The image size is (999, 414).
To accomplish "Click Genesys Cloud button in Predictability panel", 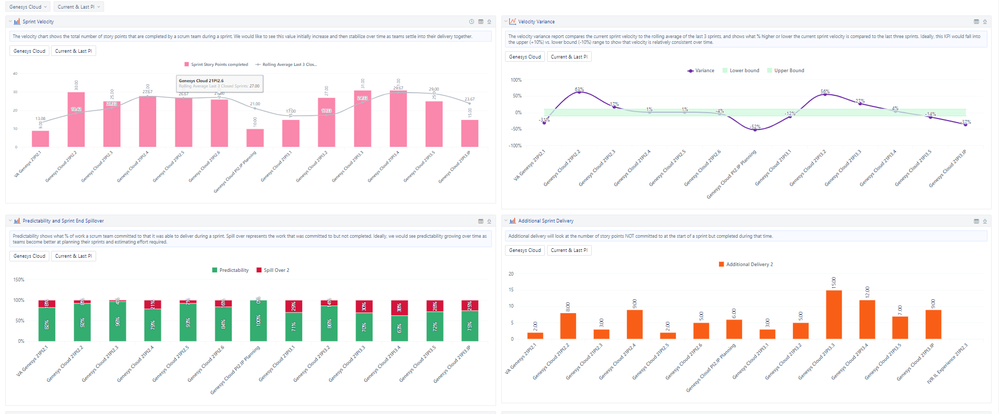I will [29, 256].
